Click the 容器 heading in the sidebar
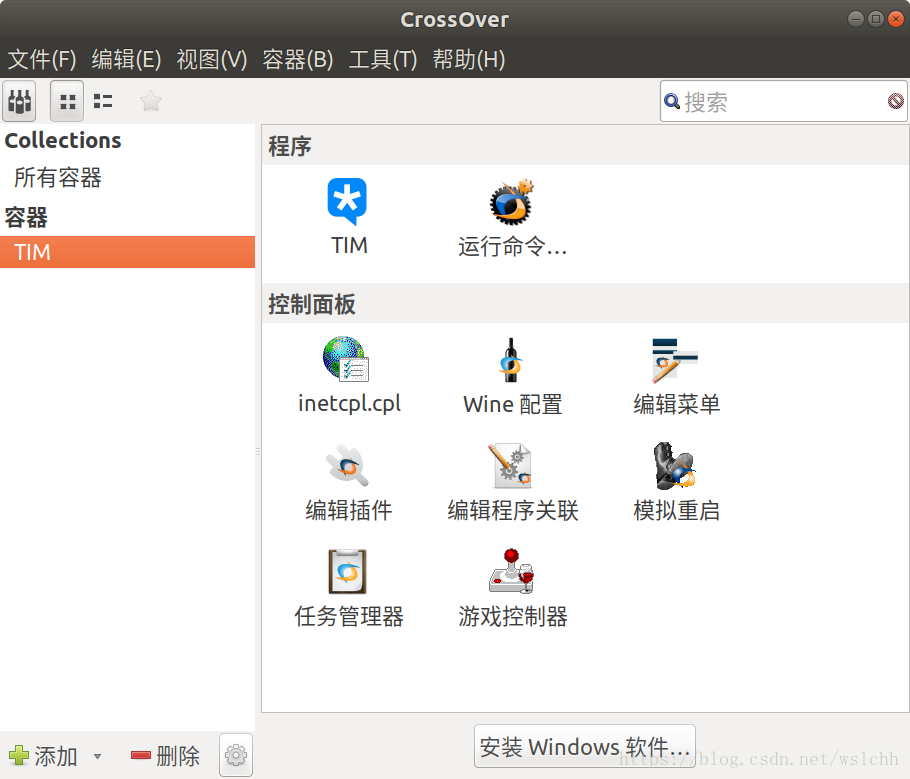The image size is (910, 779). point(26,218)
